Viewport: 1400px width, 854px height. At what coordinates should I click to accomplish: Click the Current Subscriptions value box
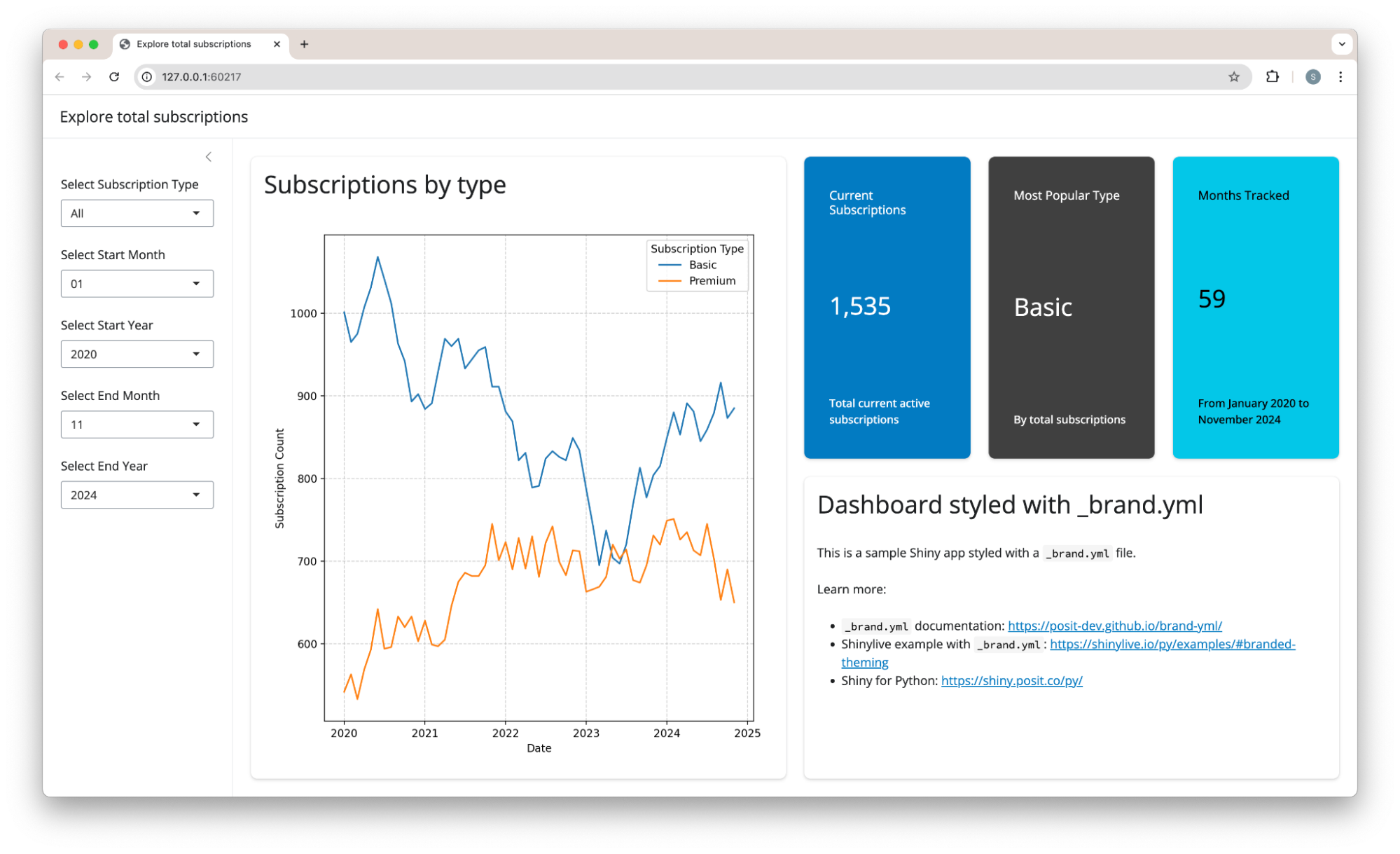pyautogui.click(x=887, y=308)
